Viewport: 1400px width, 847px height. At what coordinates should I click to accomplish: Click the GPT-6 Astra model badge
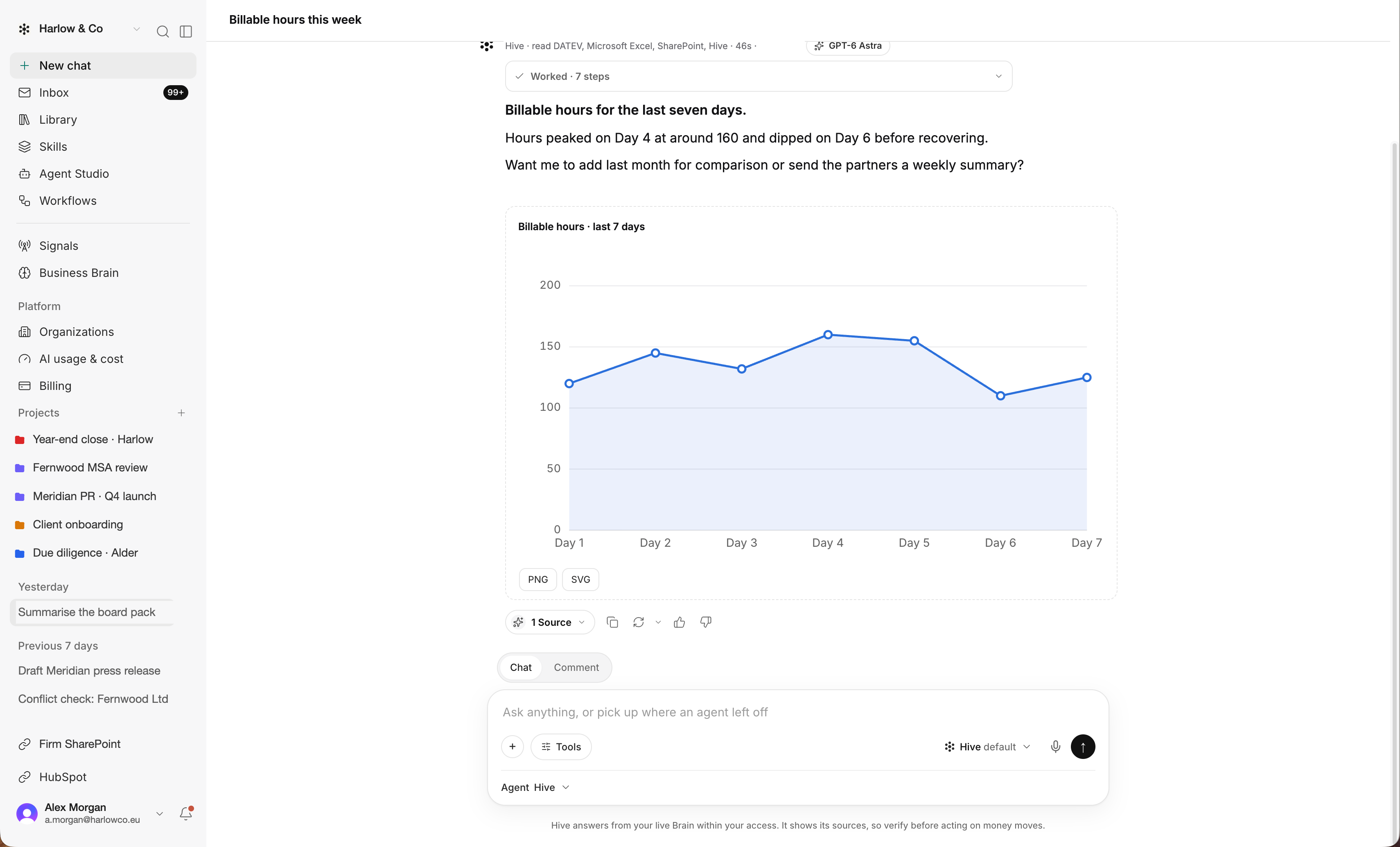(848, 46)
